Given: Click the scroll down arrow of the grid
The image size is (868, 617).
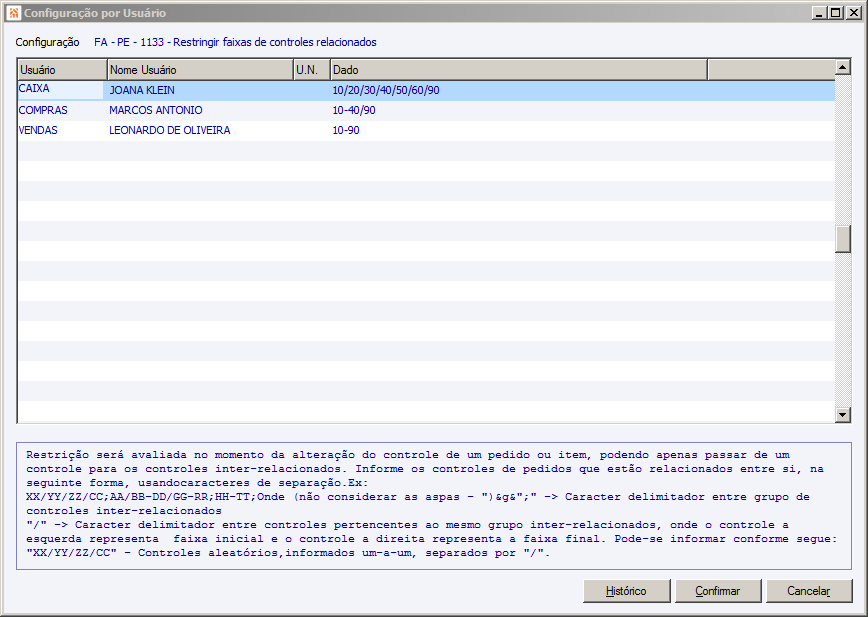Looking at the screenshot, I should point(843,414).
